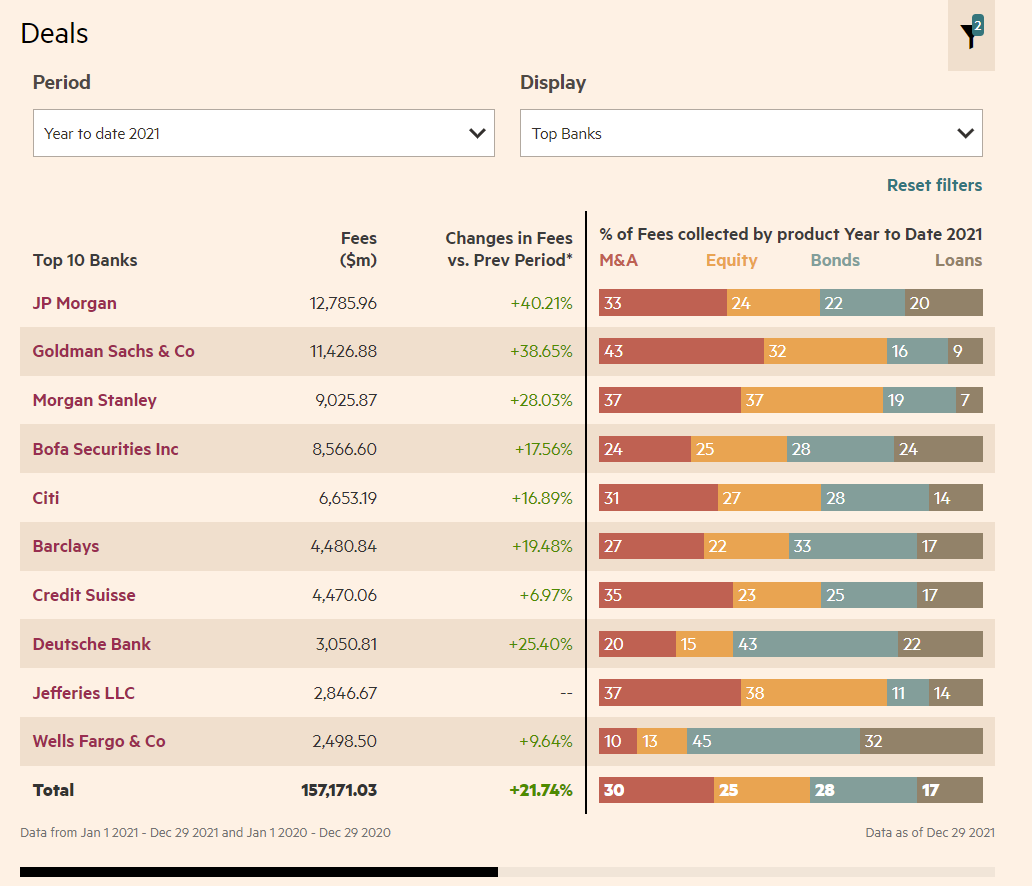Click the Reset filters link

click(x=934, y=185)
